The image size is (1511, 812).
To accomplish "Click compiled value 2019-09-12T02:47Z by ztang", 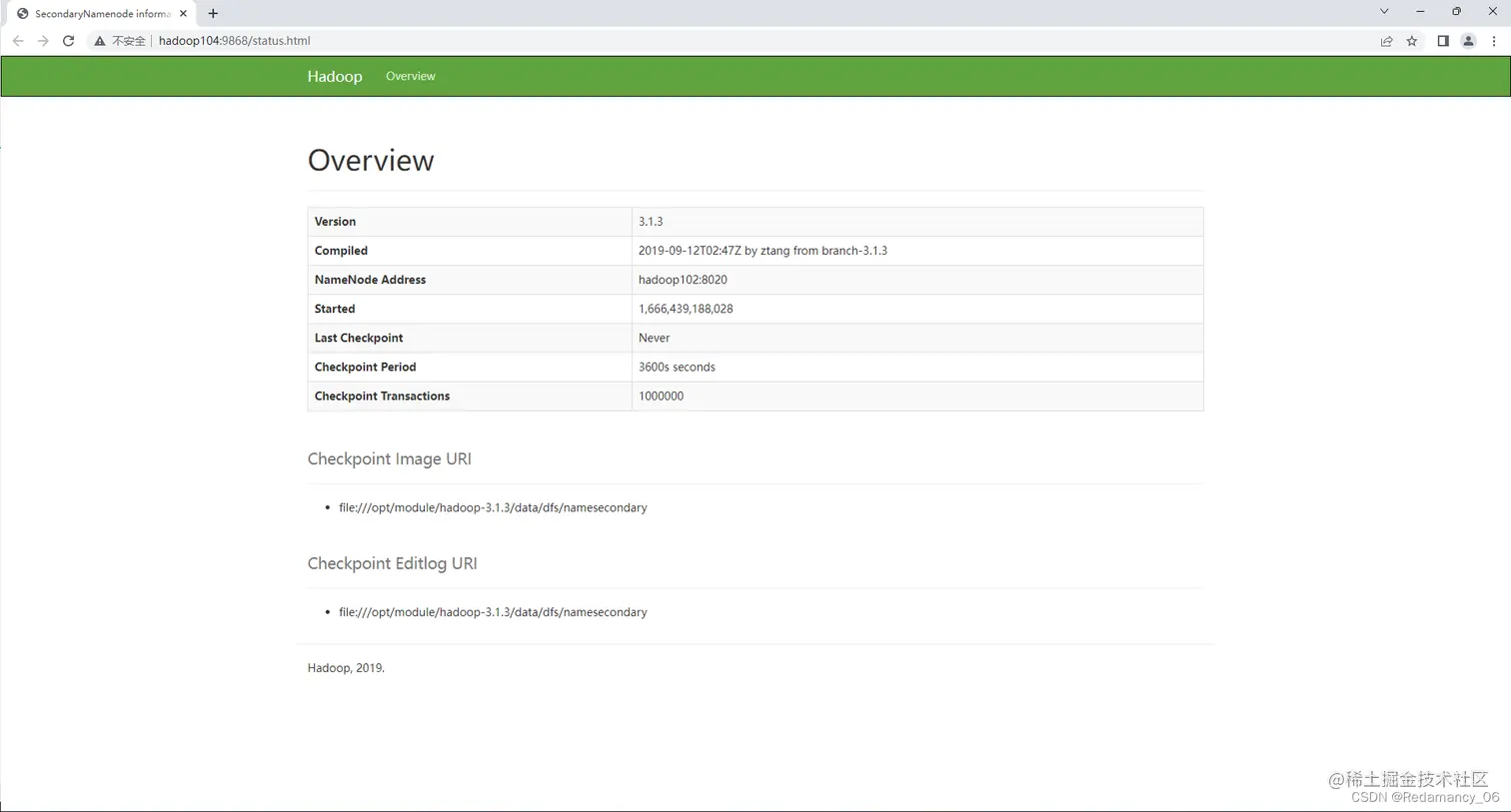I will click(762, 251).
